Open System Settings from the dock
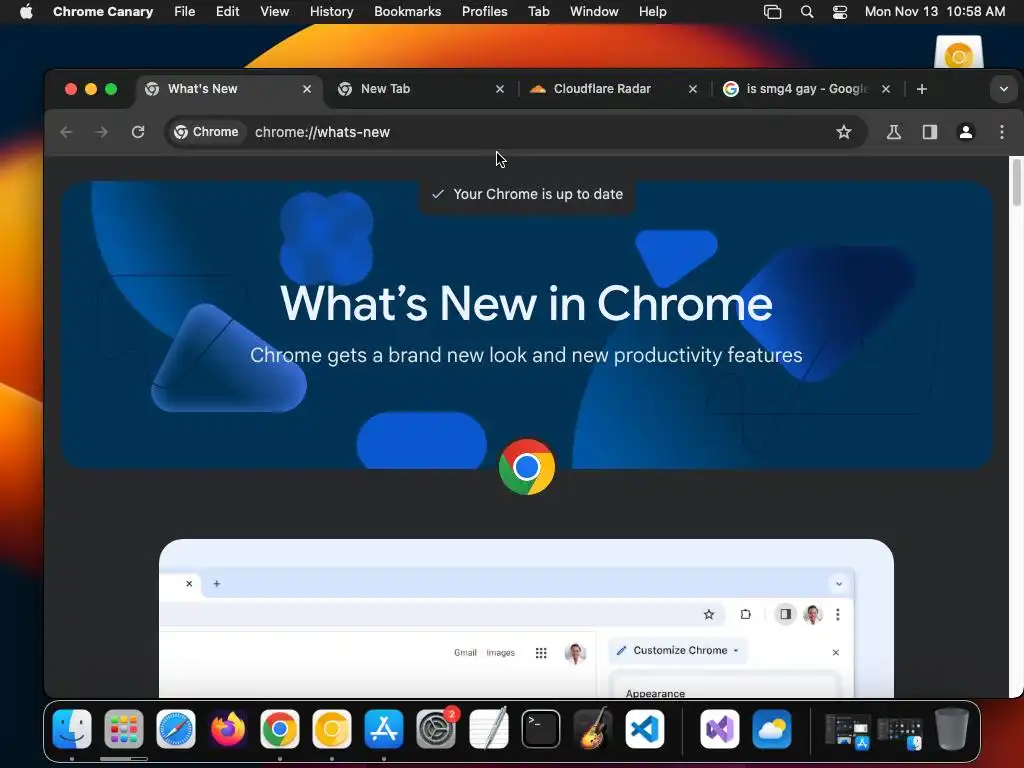The height and width of the screenshot is (768, 1024). pyautogui.click(x=436, y=729)
